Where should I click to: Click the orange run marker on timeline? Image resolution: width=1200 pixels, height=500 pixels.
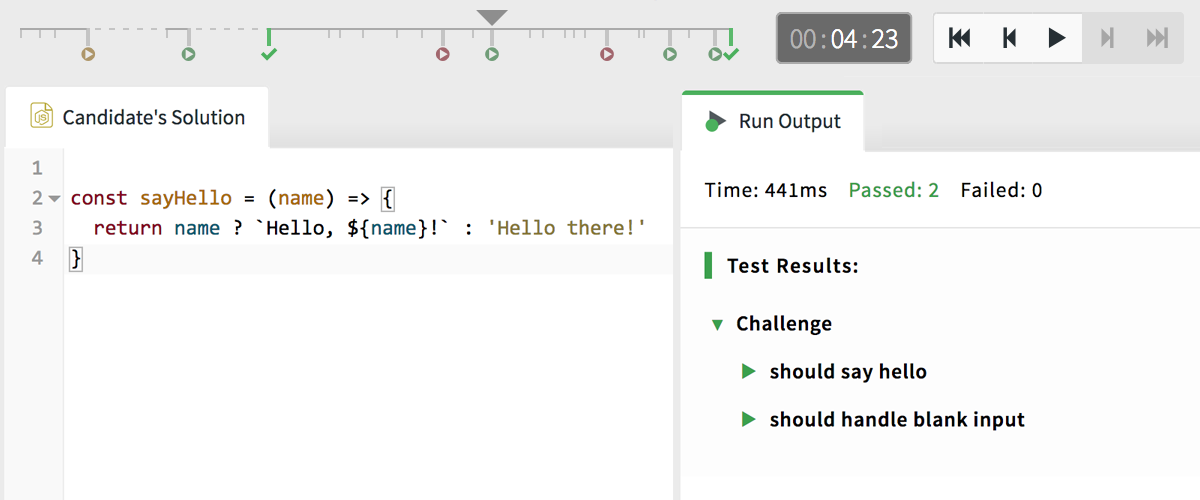tap(88, 54)
